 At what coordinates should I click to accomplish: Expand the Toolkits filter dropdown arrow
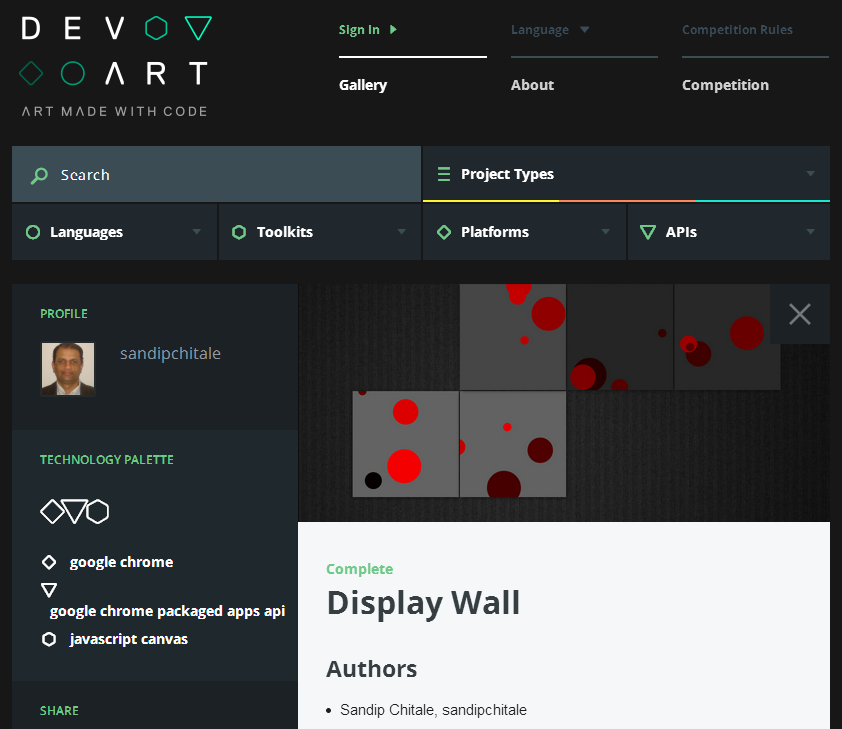(x=401, y=231)
